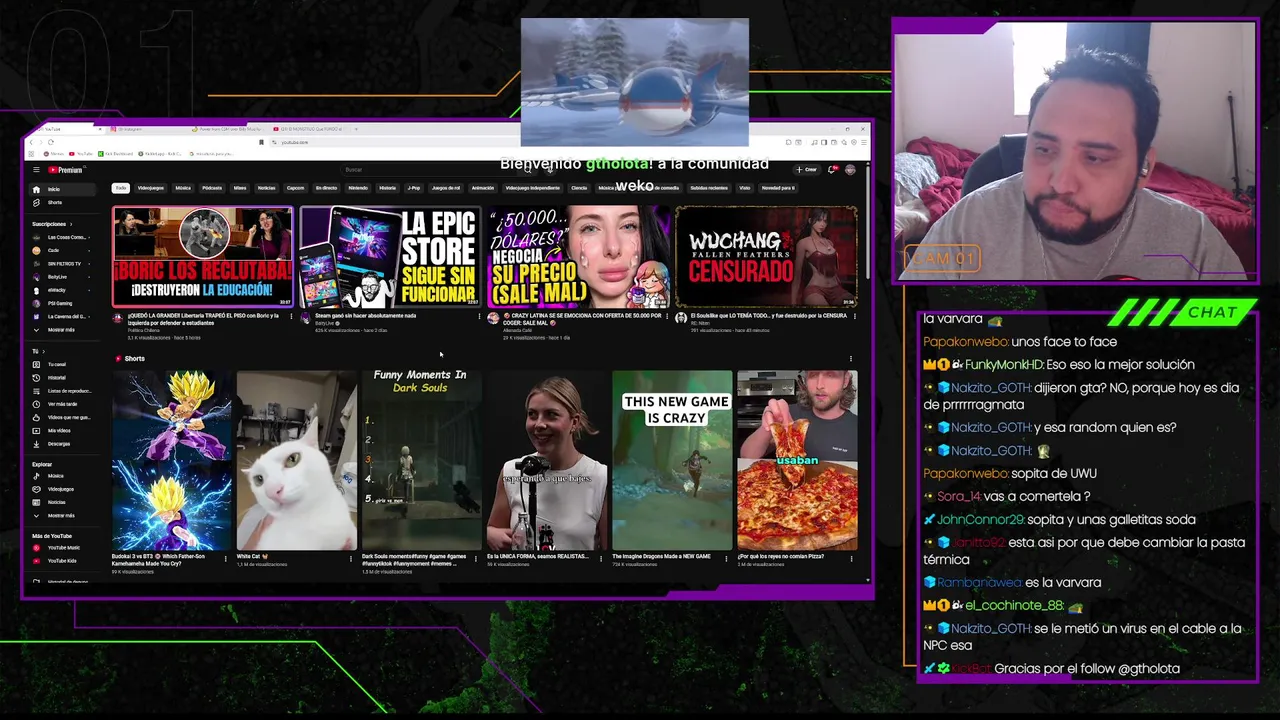The width and height of the screenshot is (1280, 720).
Task: Click the Crear button
Action: (807, 169)
